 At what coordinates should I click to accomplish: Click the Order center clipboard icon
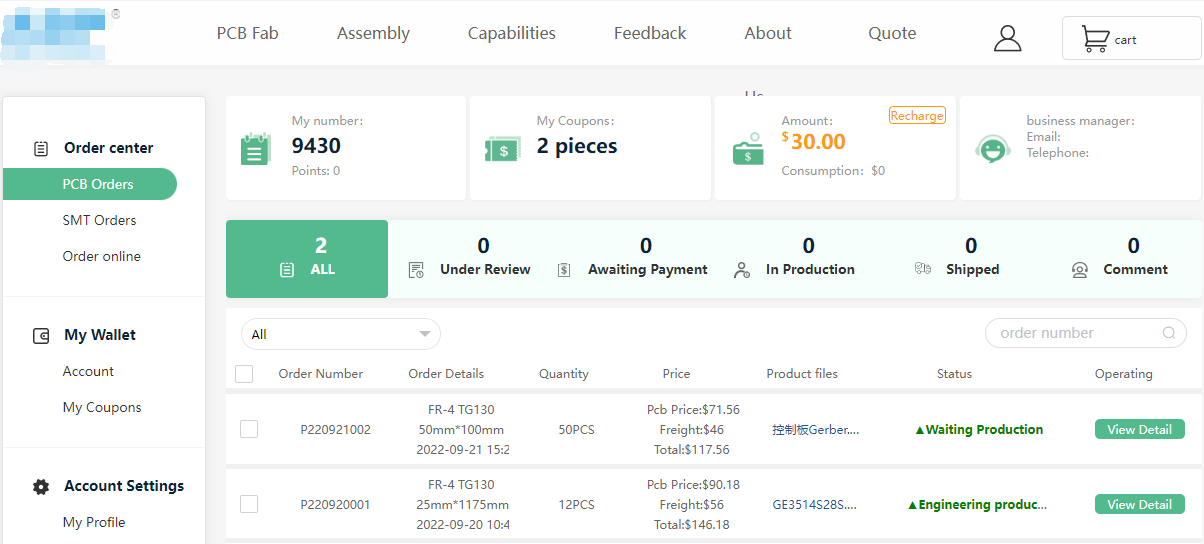point(41,148)
